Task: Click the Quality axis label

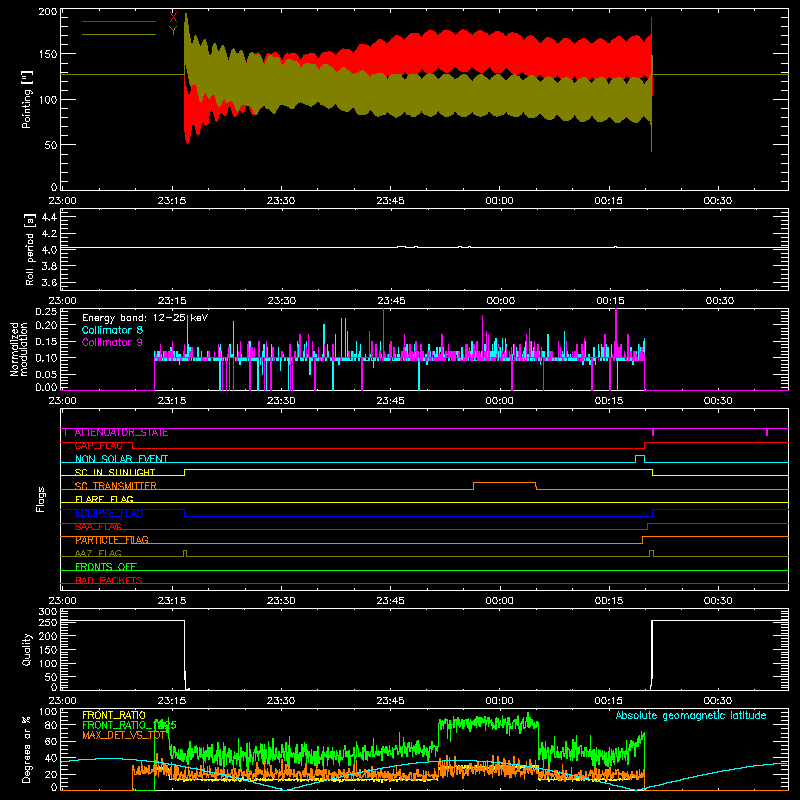Action: point(27,649)
